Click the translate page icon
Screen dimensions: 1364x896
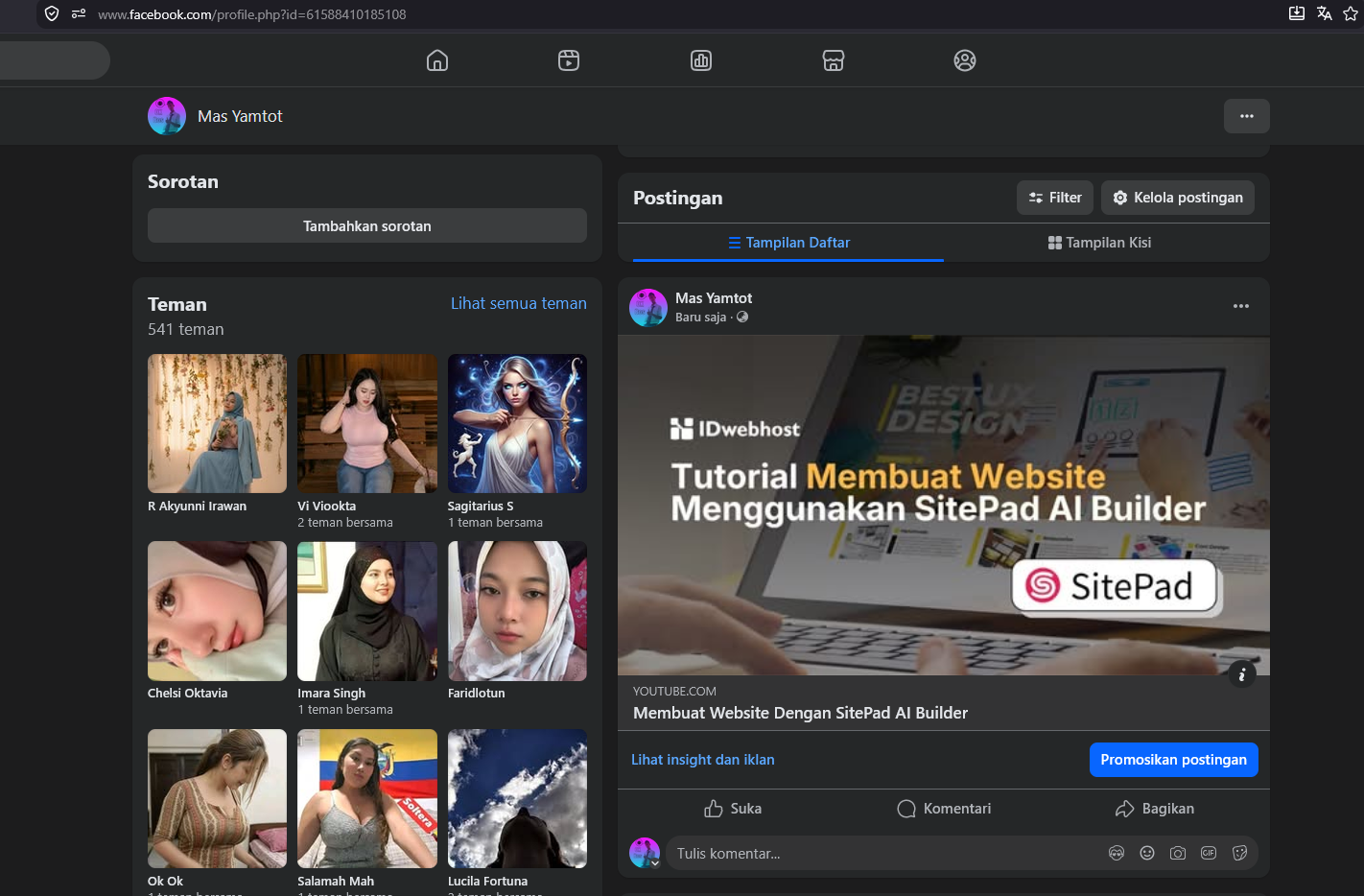1325,13
